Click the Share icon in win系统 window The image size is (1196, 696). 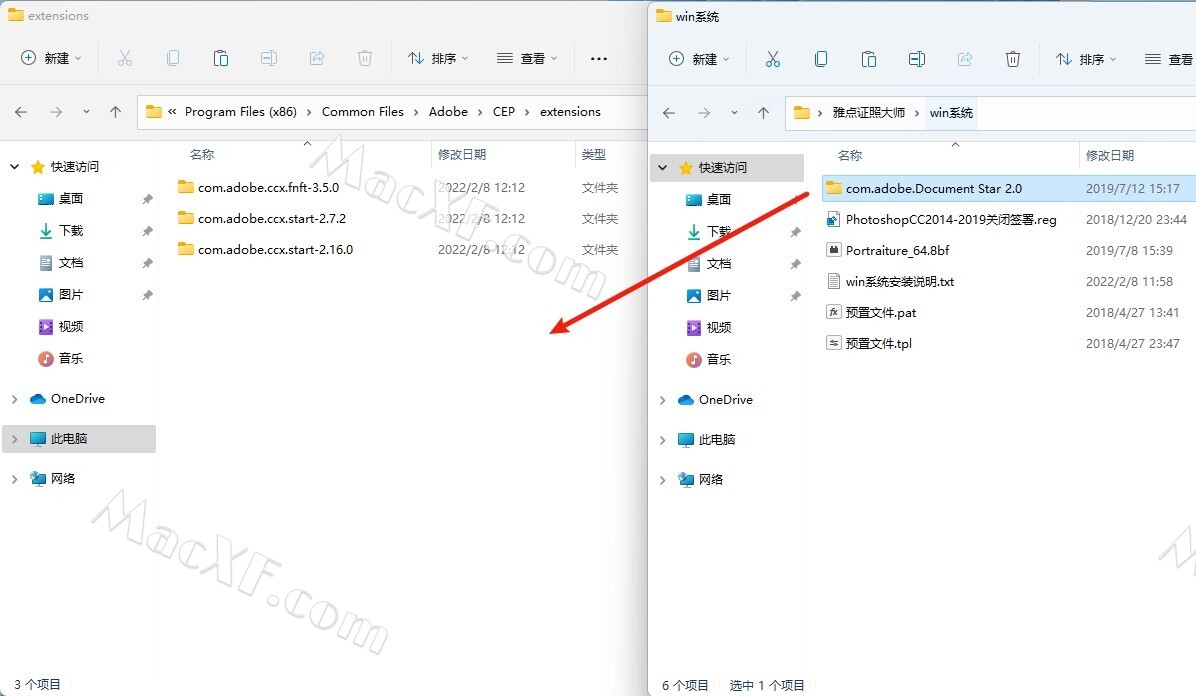[965, 59]
